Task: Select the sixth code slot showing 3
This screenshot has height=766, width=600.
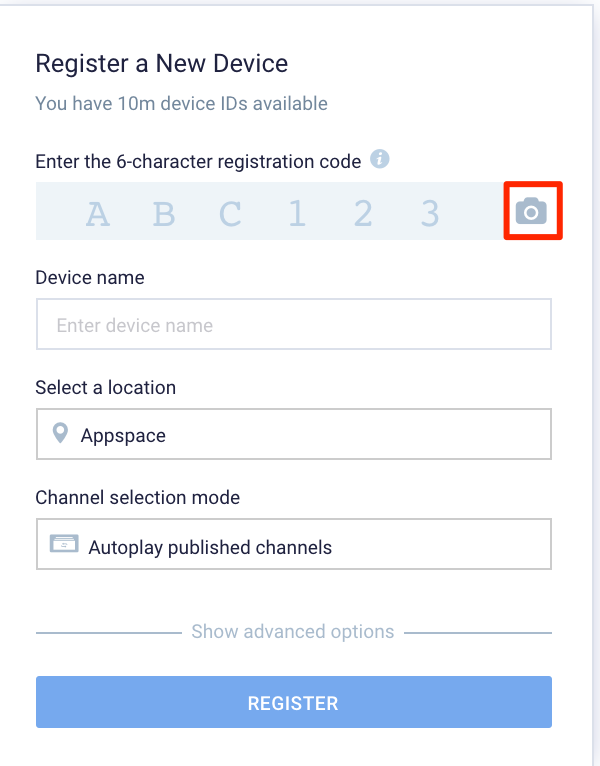Action: pyautogui.click(x=430, y=213)
